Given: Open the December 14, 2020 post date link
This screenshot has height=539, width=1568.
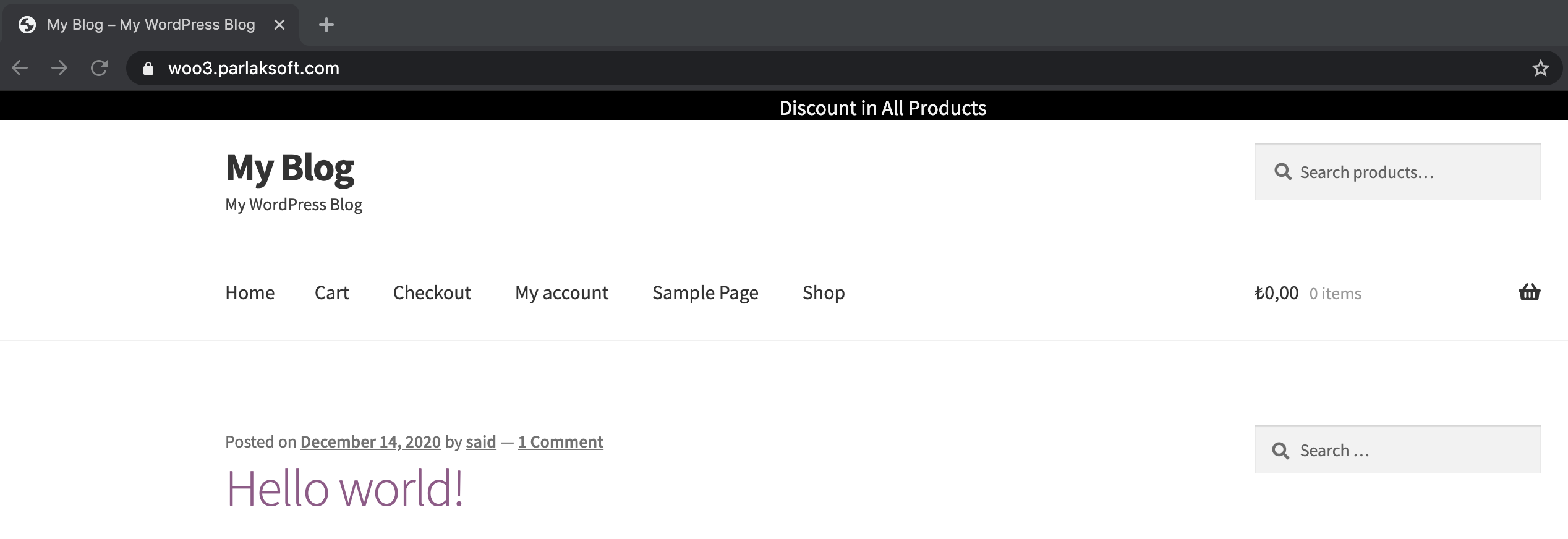Looking at the screenshot, I should click(370, 441).
